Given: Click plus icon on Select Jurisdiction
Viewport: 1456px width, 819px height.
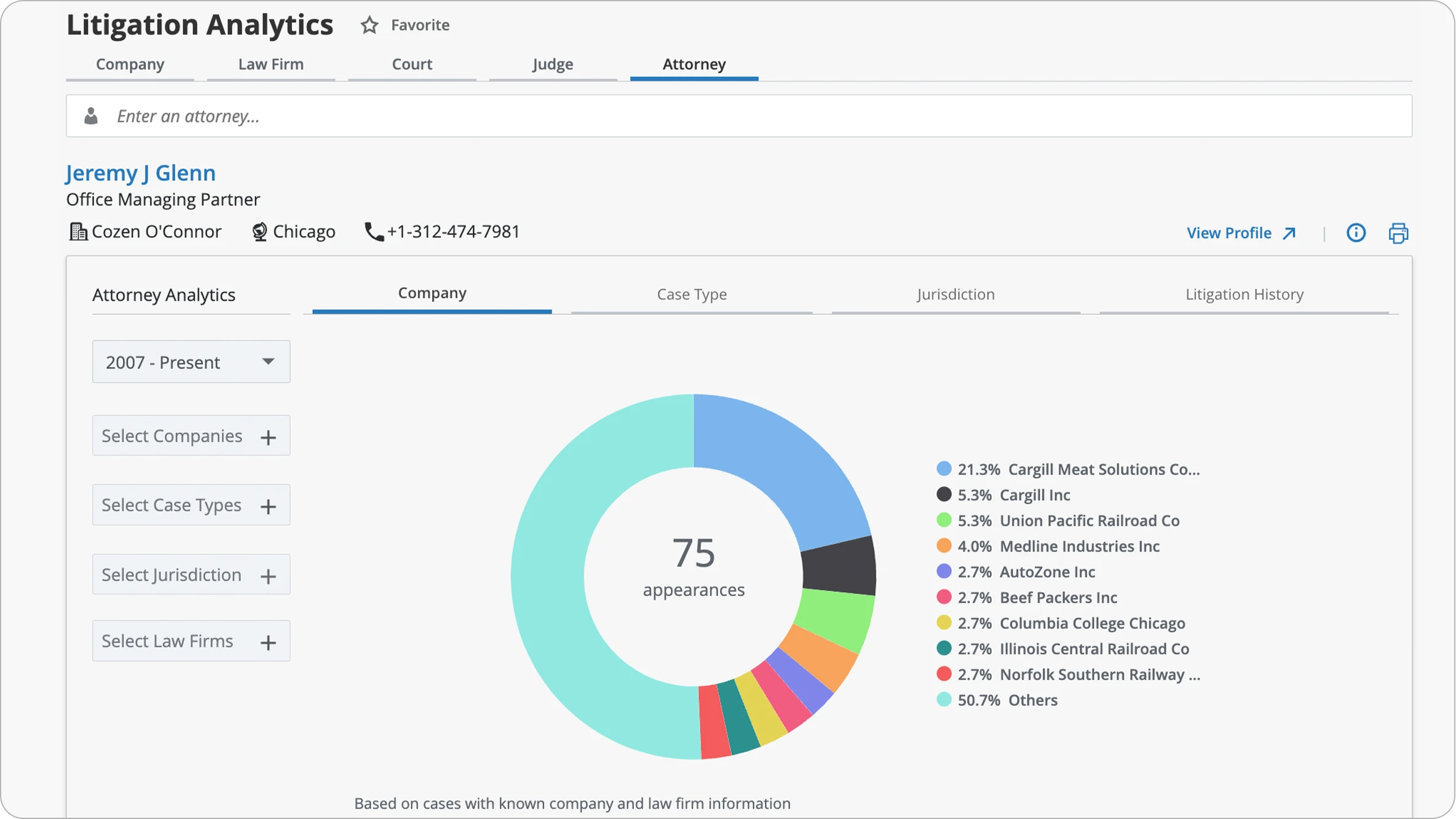Looking at the screenshot, I should (268, 576).
